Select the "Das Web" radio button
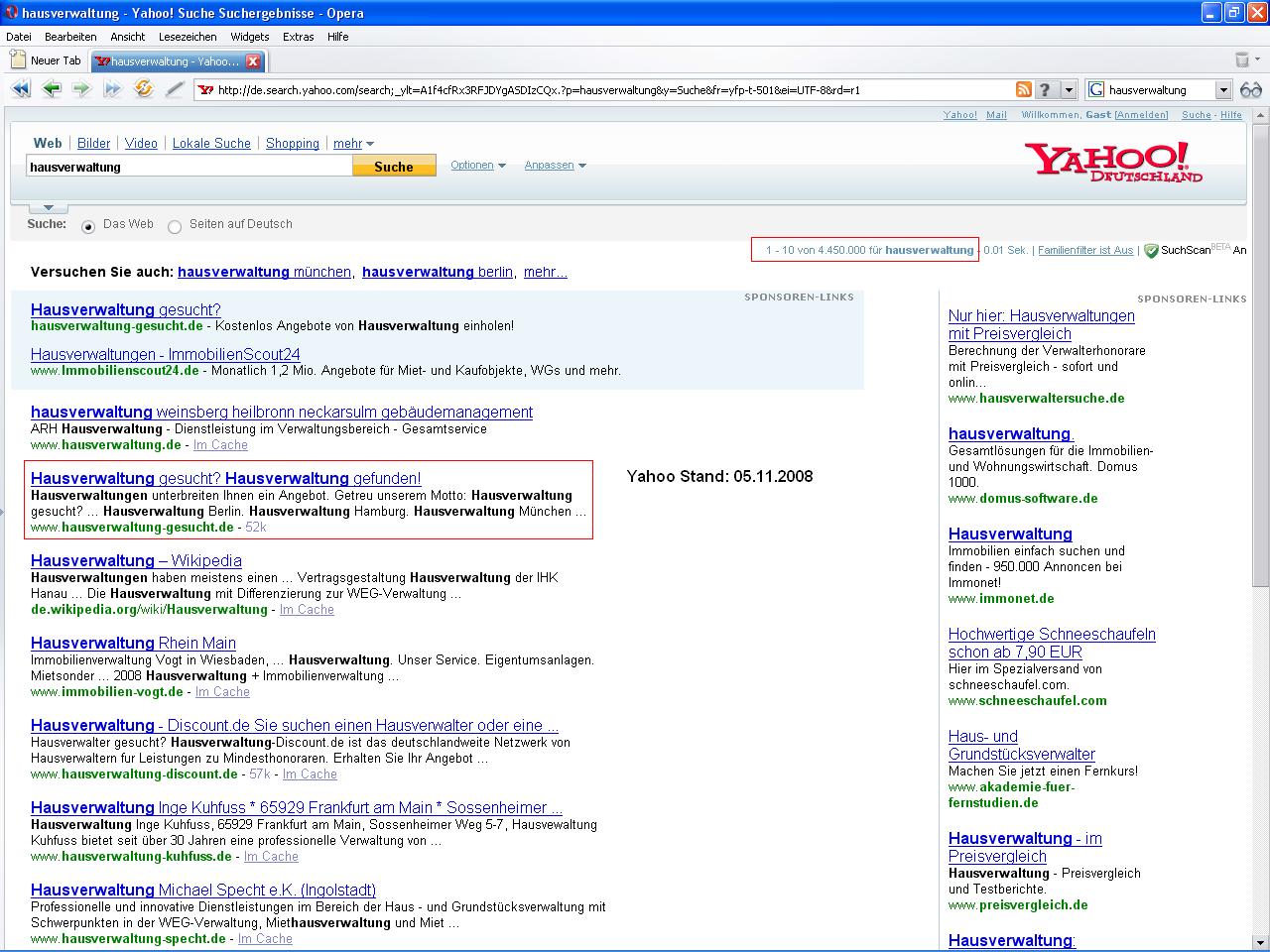This screenshot has height=952, width=1270. pyautogui.click(x=88, y=226)
